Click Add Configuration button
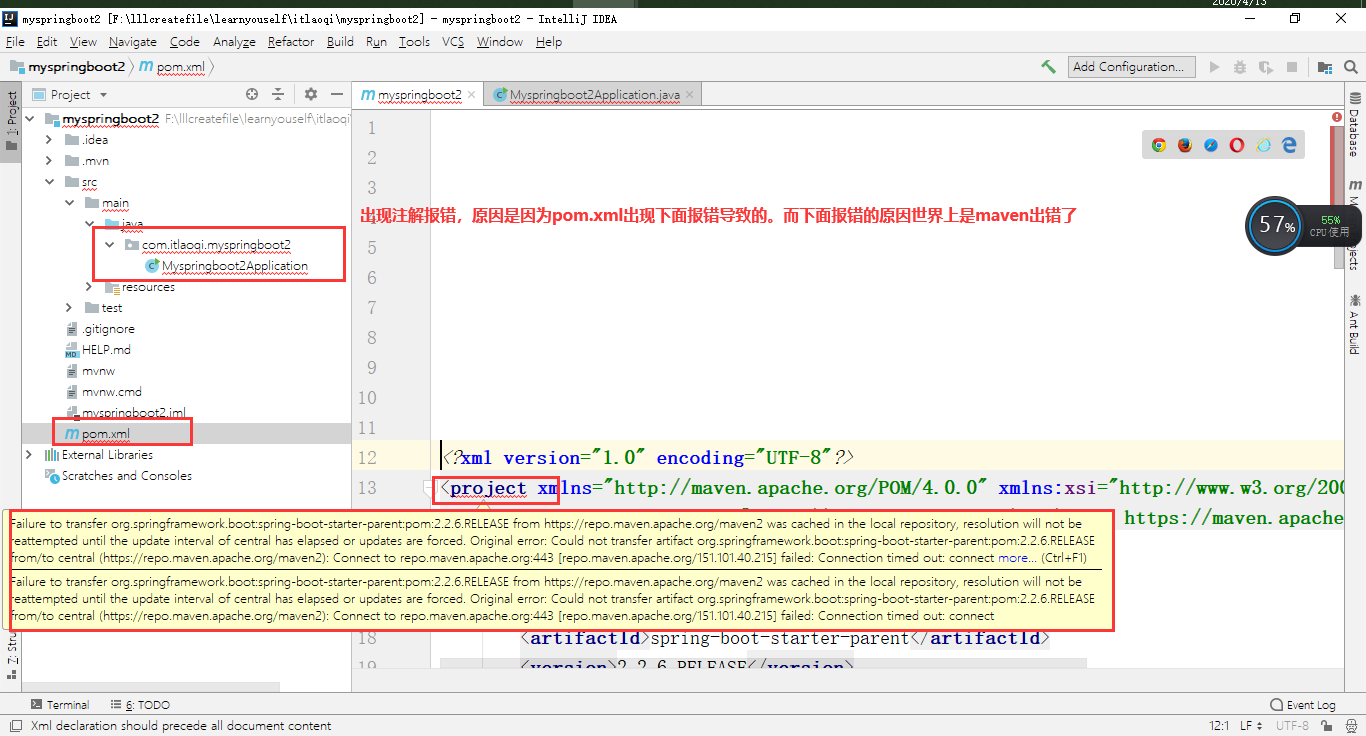The height and width of the screenshot is (736, 1366). [1131, 67]
